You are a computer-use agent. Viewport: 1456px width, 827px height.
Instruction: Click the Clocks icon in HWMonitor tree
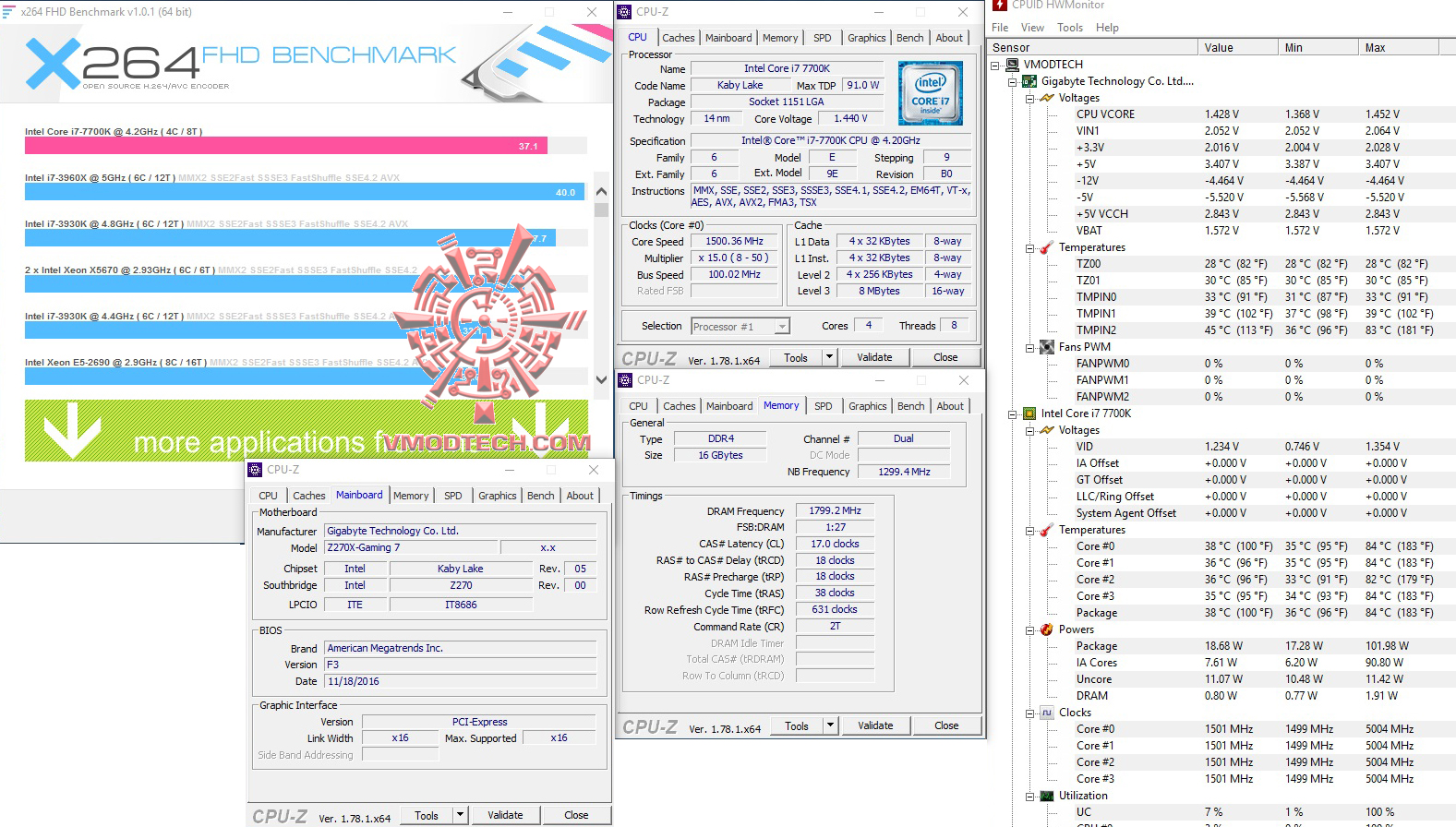pyautogui.click(x=1047, y=713)
